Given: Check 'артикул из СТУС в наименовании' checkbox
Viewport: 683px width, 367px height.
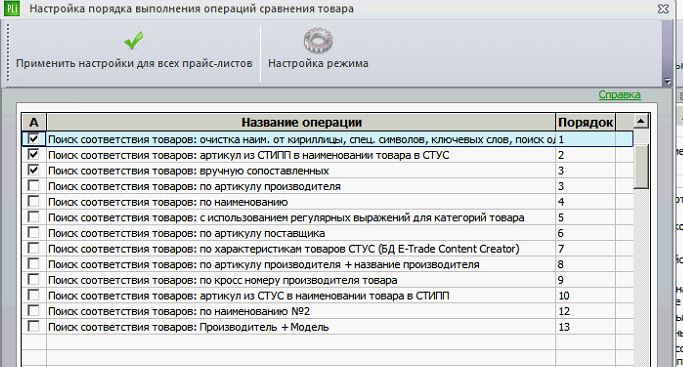Looking at the screenshot, I should 33,295.
